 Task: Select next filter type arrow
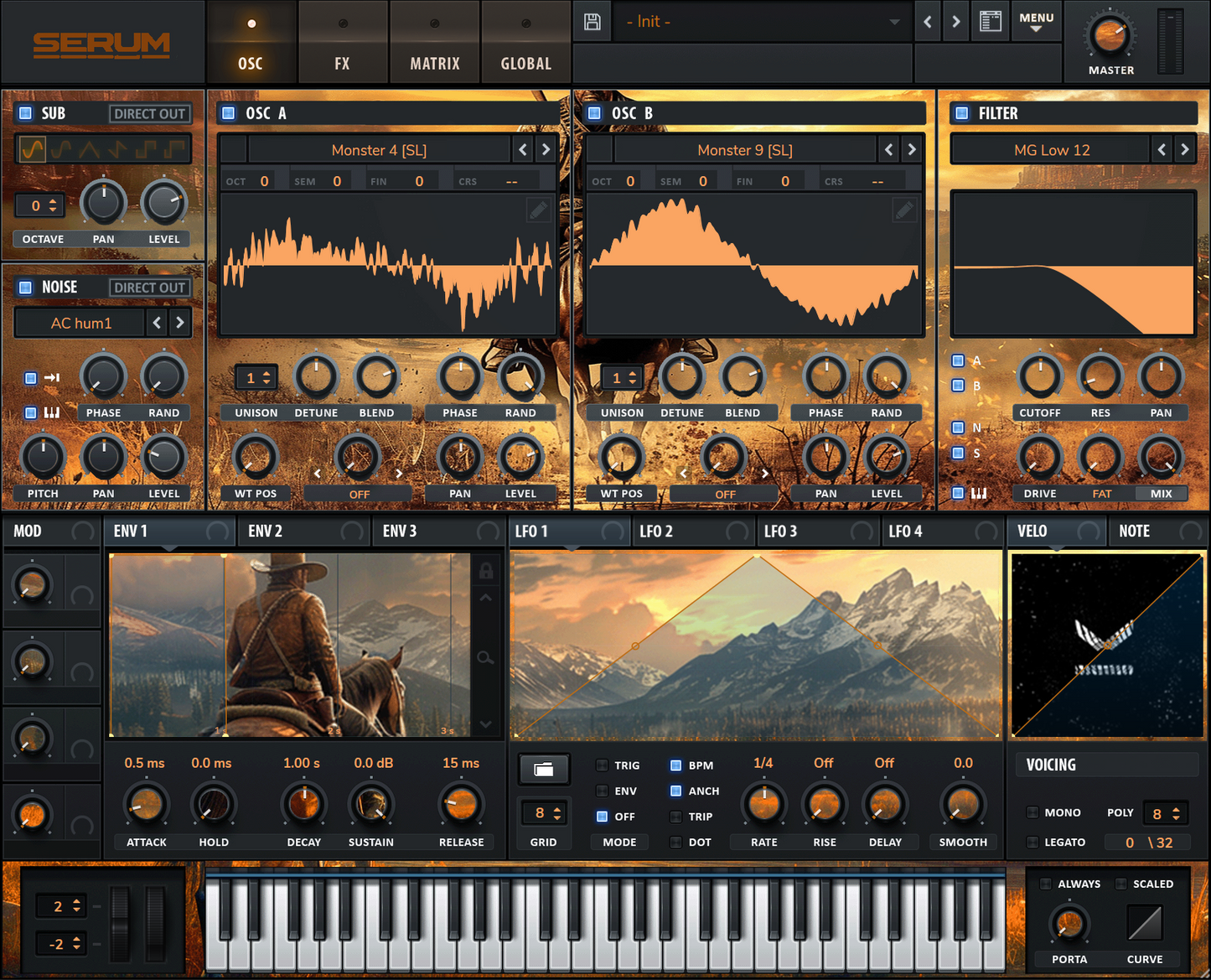[x=1185, y=150]
